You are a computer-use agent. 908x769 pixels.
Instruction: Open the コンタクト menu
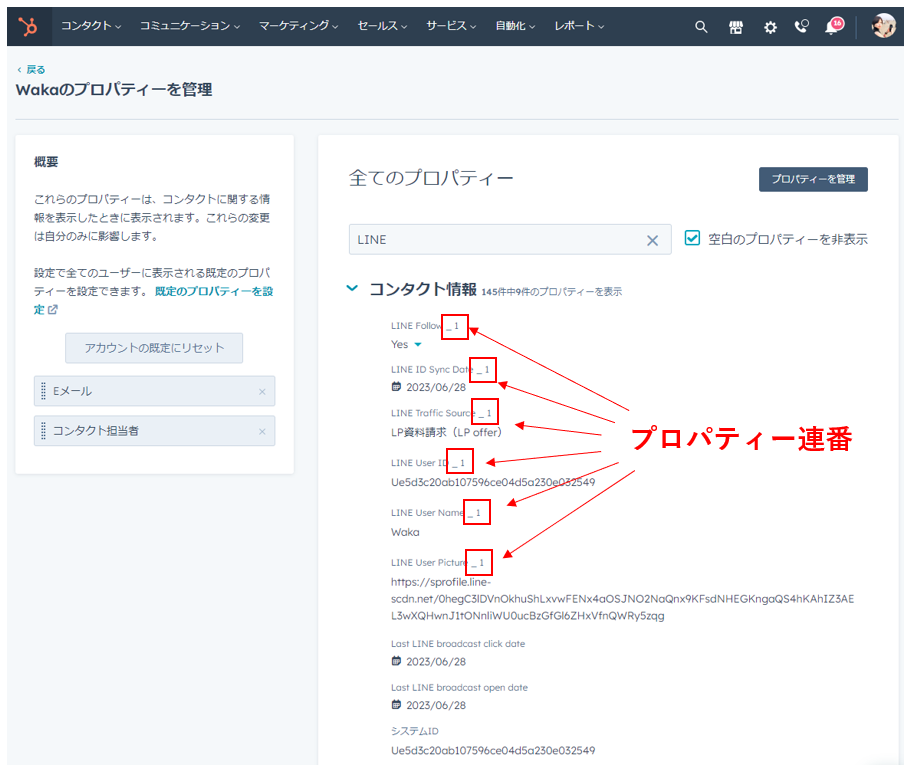click(x=90, y=26)
